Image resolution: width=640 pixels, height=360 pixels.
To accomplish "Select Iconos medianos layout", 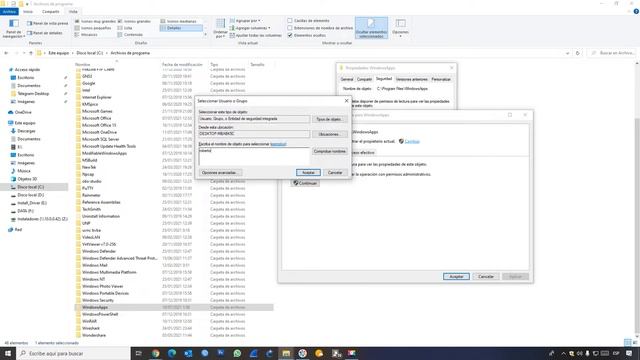I will 178,21.
